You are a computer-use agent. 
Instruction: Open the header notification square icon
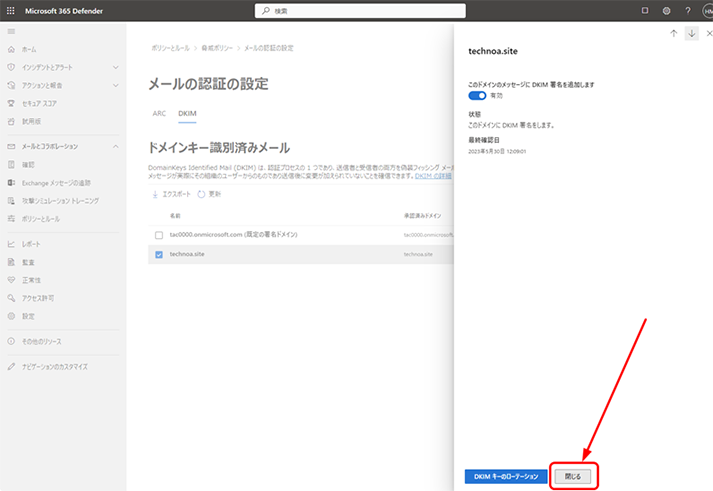click(x=645, y=10)
